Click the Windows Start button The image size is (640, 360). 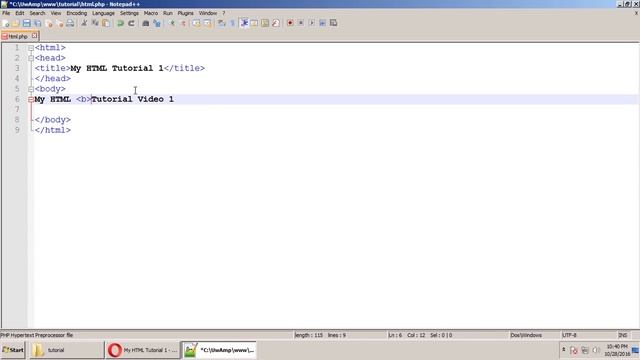click(x=13, y=350)
